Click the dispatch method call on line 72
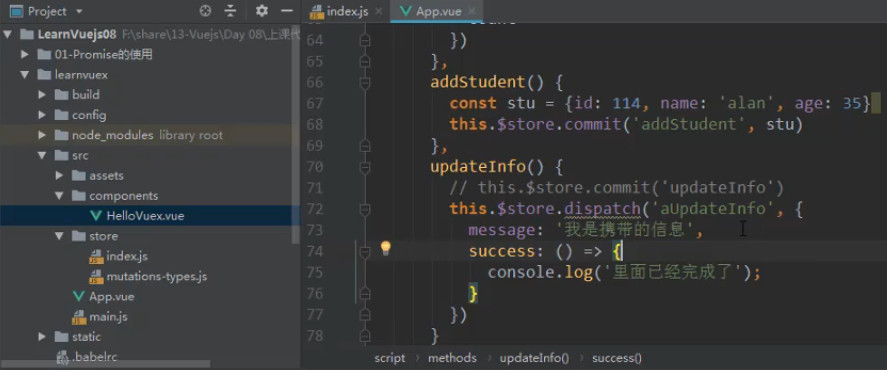Image resolution: width=887 pixels, height=370 pixels. tap(602, 209)
